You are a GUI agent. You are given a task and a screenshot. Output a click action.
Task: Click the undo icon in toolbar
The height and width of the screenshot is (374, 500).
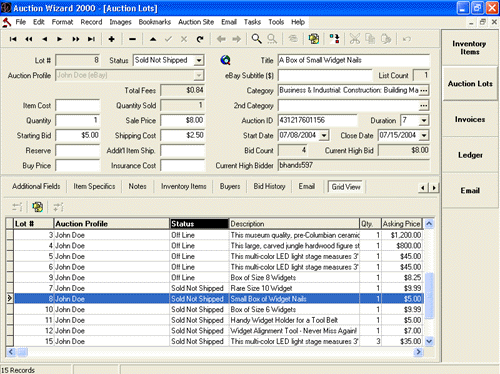click(x=406, y=39)
